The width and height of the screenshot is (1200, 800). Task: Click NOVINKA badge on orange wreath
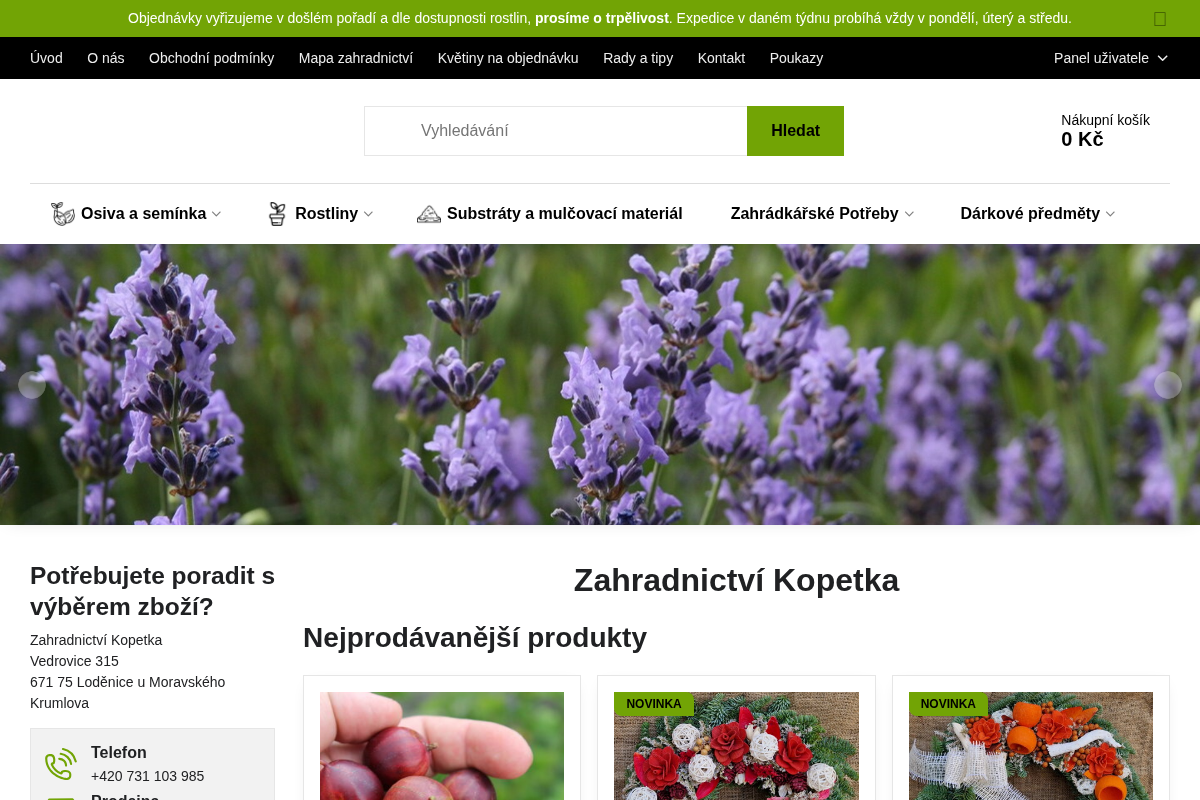[948, 704]
